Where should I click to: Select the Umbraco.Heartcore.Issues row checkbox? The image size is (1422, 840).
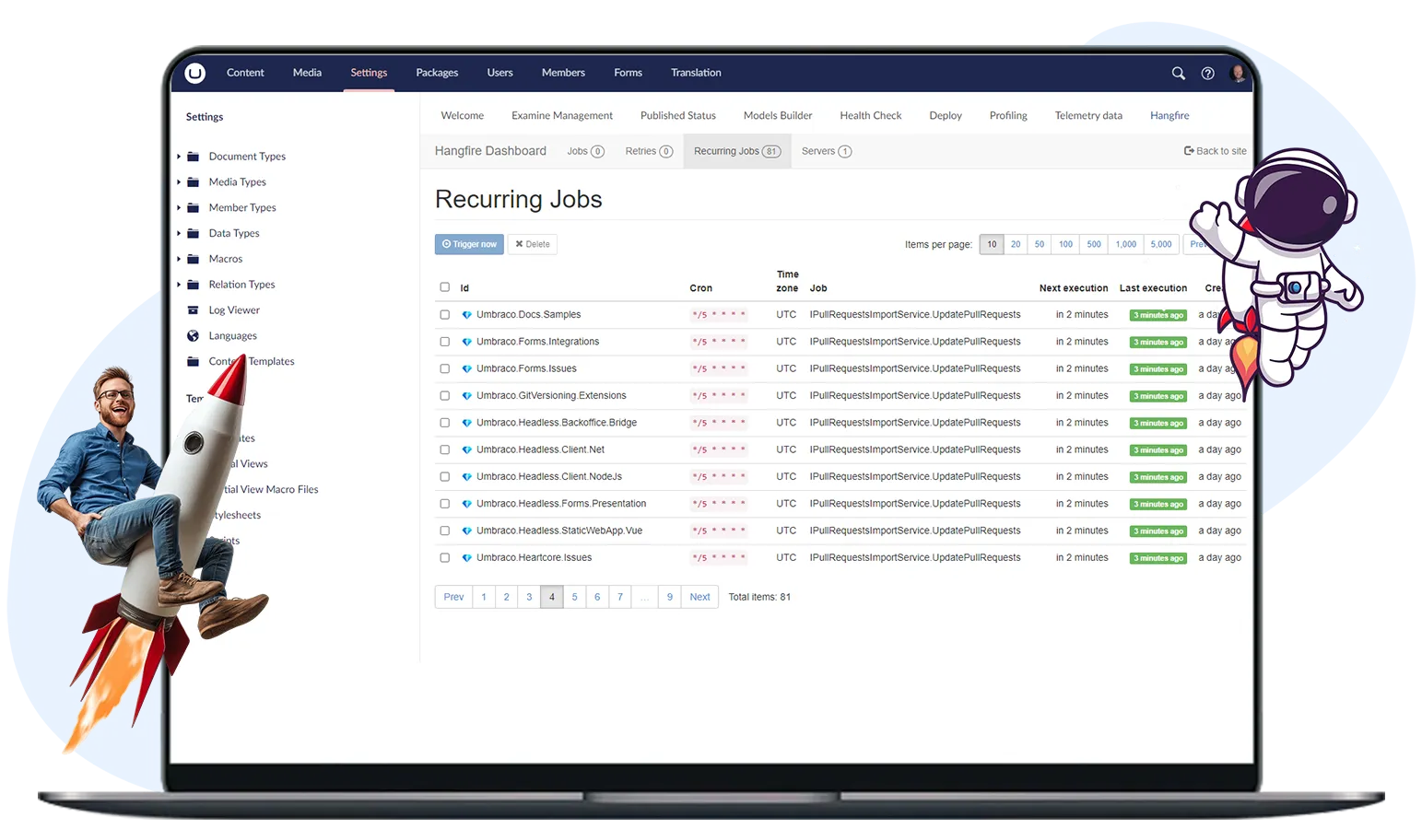coord(445,558)
